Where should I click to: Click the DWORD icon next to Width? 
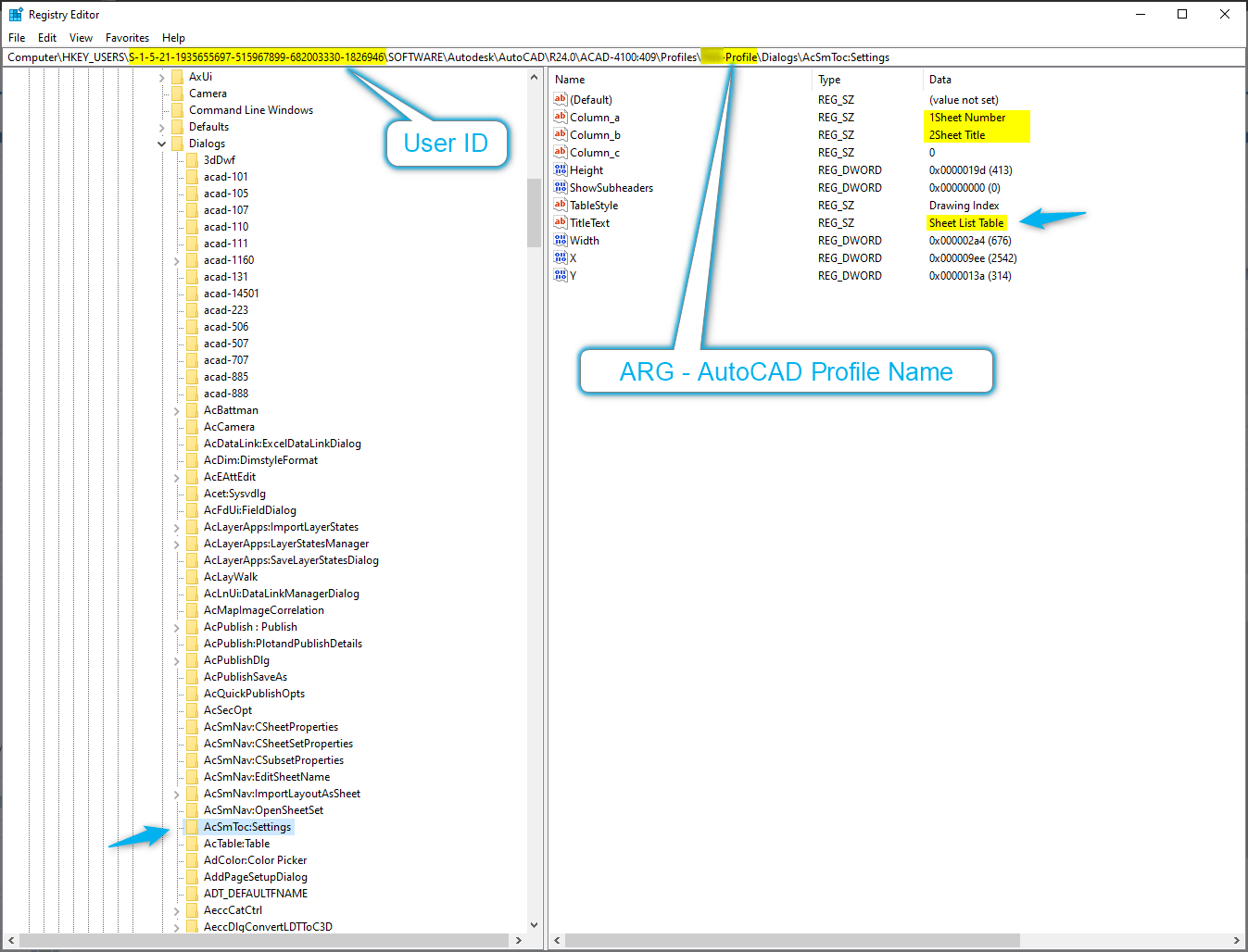coord(561,240)
